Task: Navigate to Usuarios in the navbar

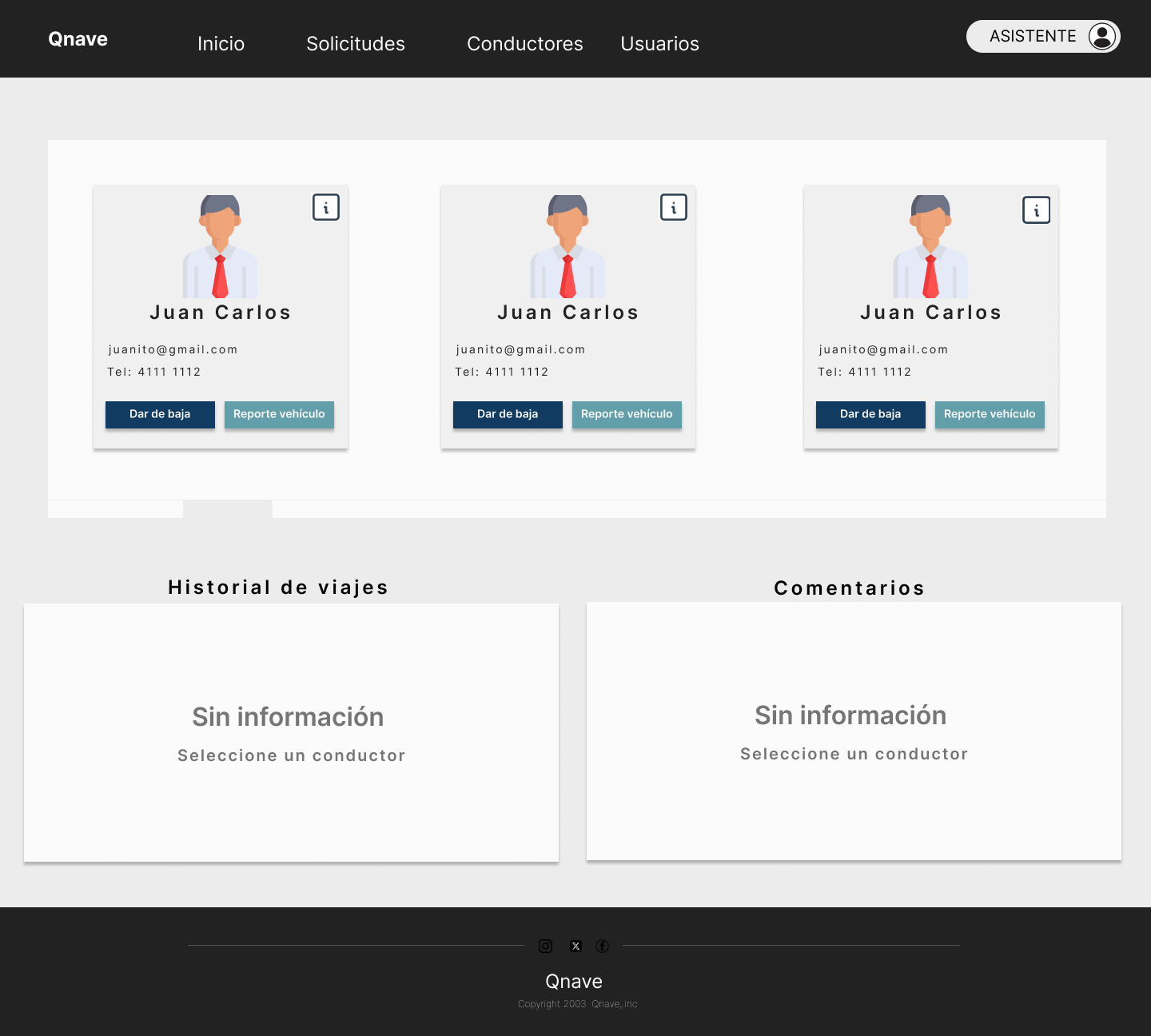Action: [x=659, y=44]
